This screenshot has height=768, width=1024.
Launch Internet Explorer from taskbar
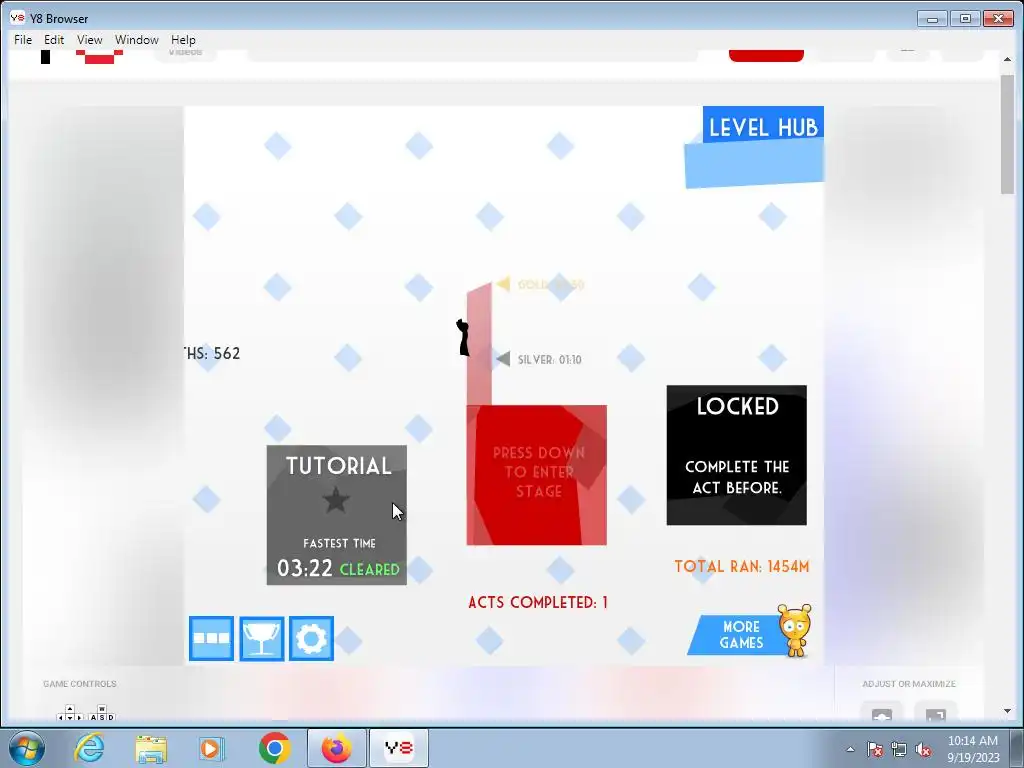[x=89, y=748]
